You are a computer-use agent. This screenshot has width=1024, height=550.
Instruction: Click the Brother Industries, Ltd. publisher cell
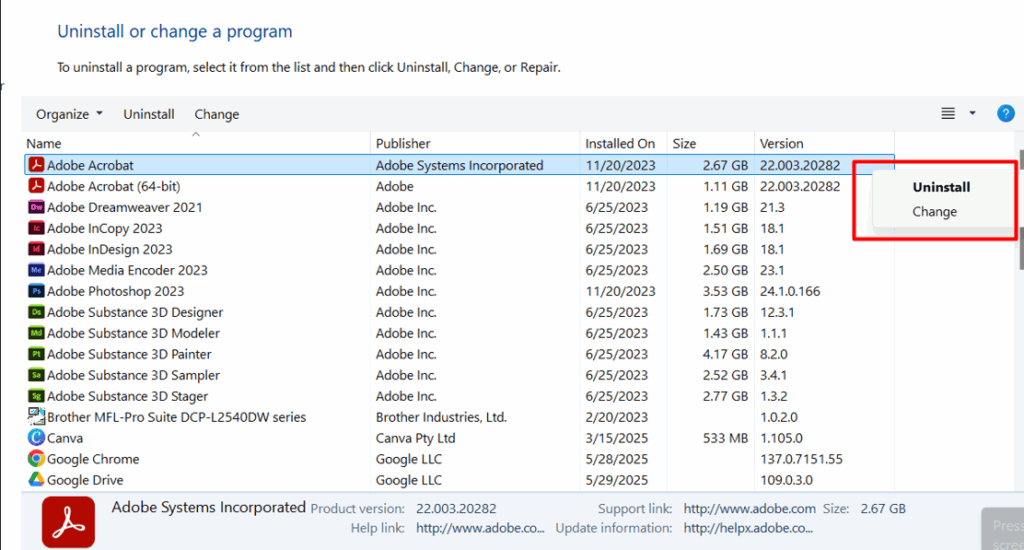click(441, 417)
